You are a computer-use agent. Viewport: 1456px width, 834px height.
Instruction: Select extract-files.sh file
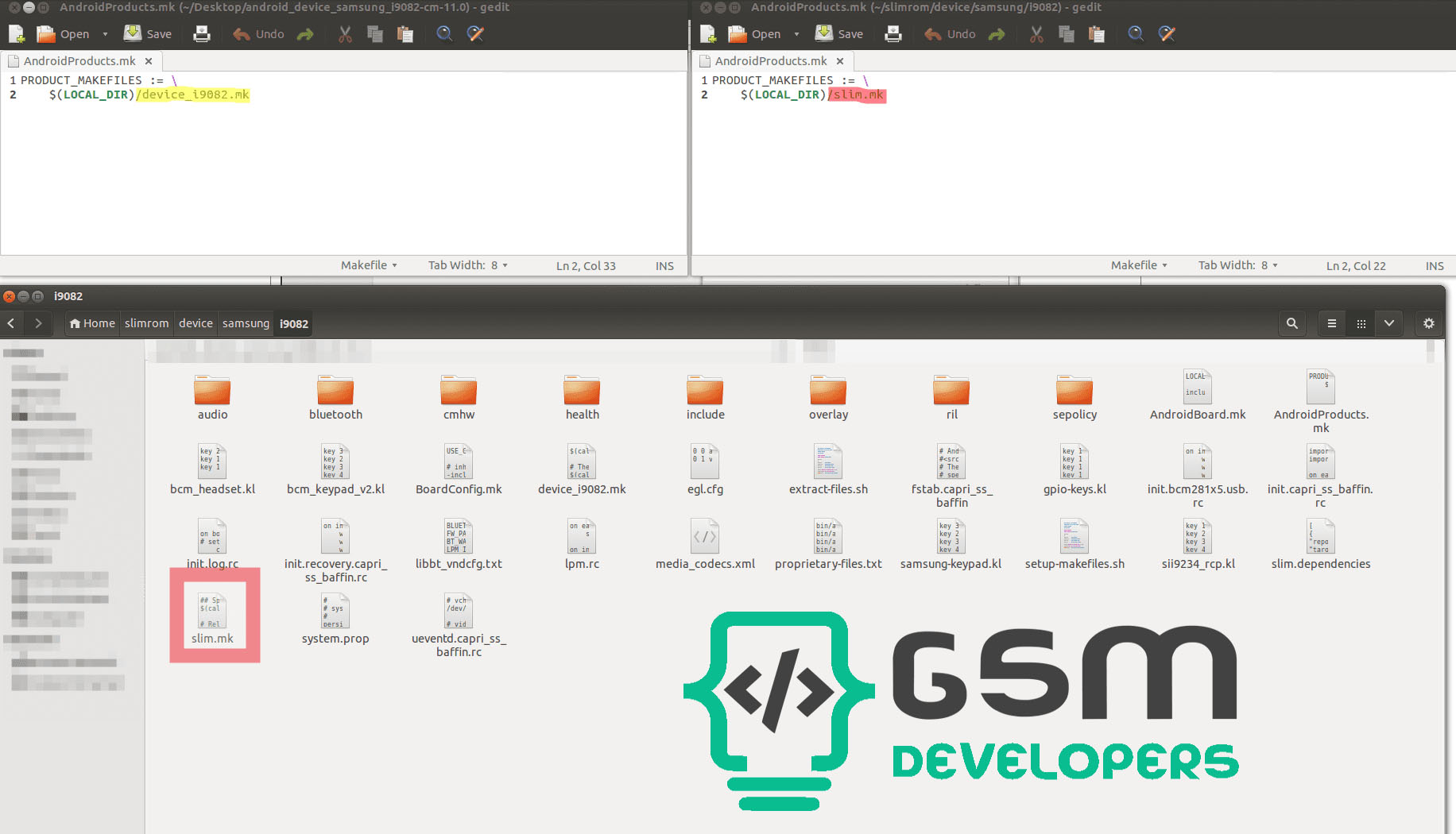click(x=828, y=470)
